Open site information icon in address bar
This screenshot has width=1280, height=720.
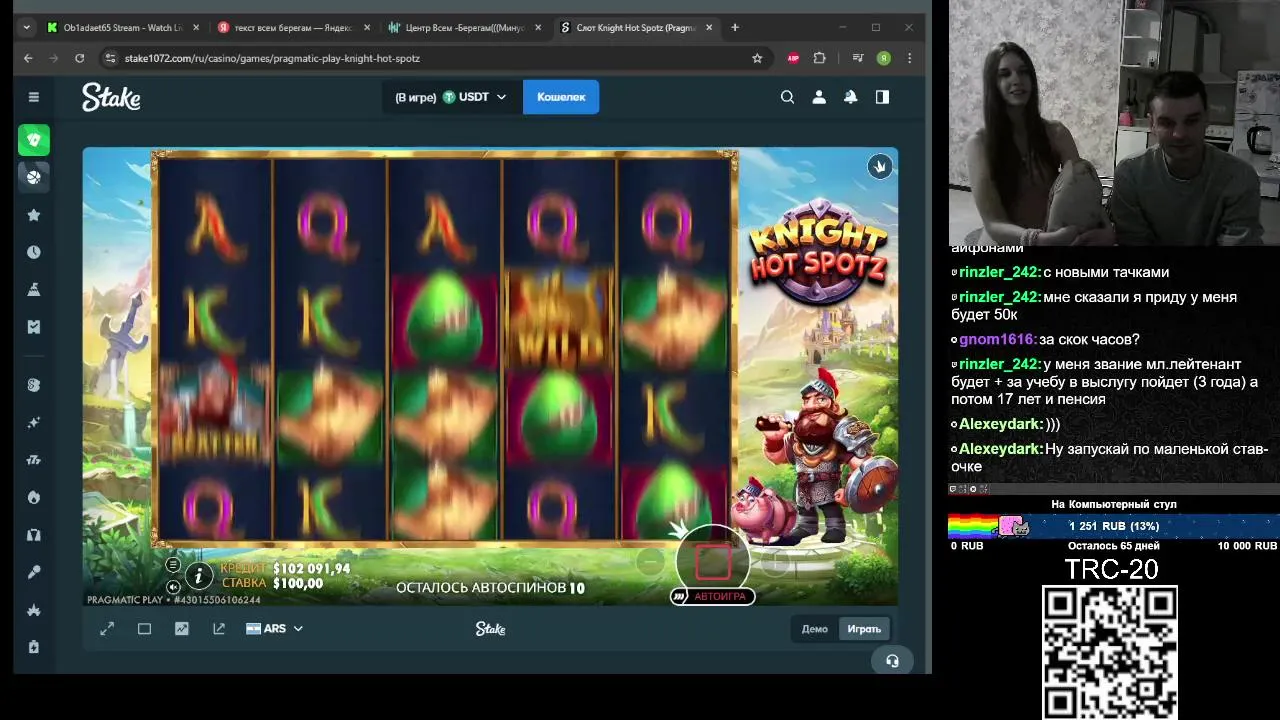tap(110, 58)
